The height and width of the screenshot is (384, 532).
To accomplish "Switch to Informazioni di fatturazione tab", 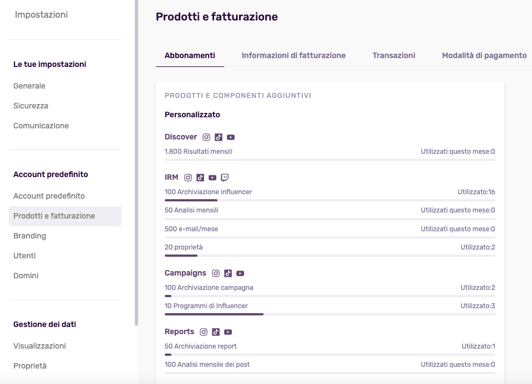I will pos(293,55).
